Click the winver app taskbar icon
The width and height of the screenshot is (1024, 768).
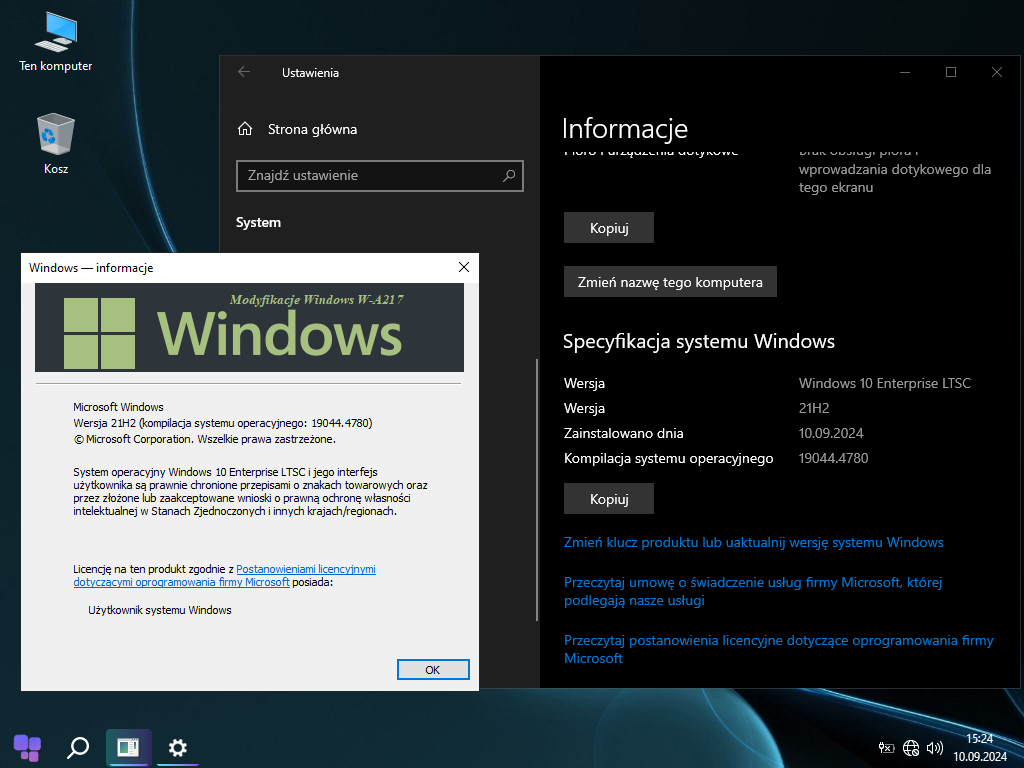(x=128, y=747)
